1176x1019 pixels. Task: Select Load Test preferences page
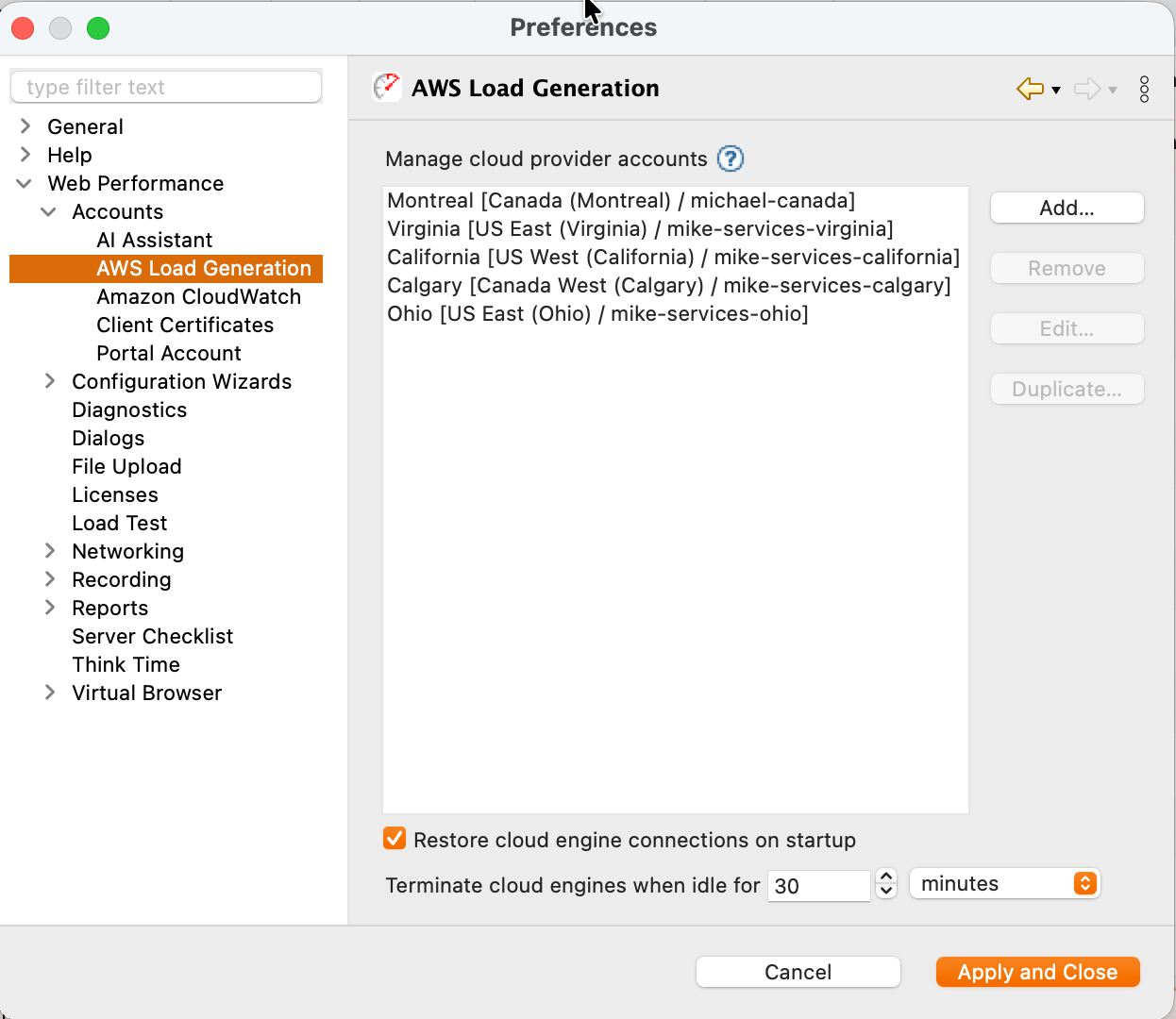[120, 523]
